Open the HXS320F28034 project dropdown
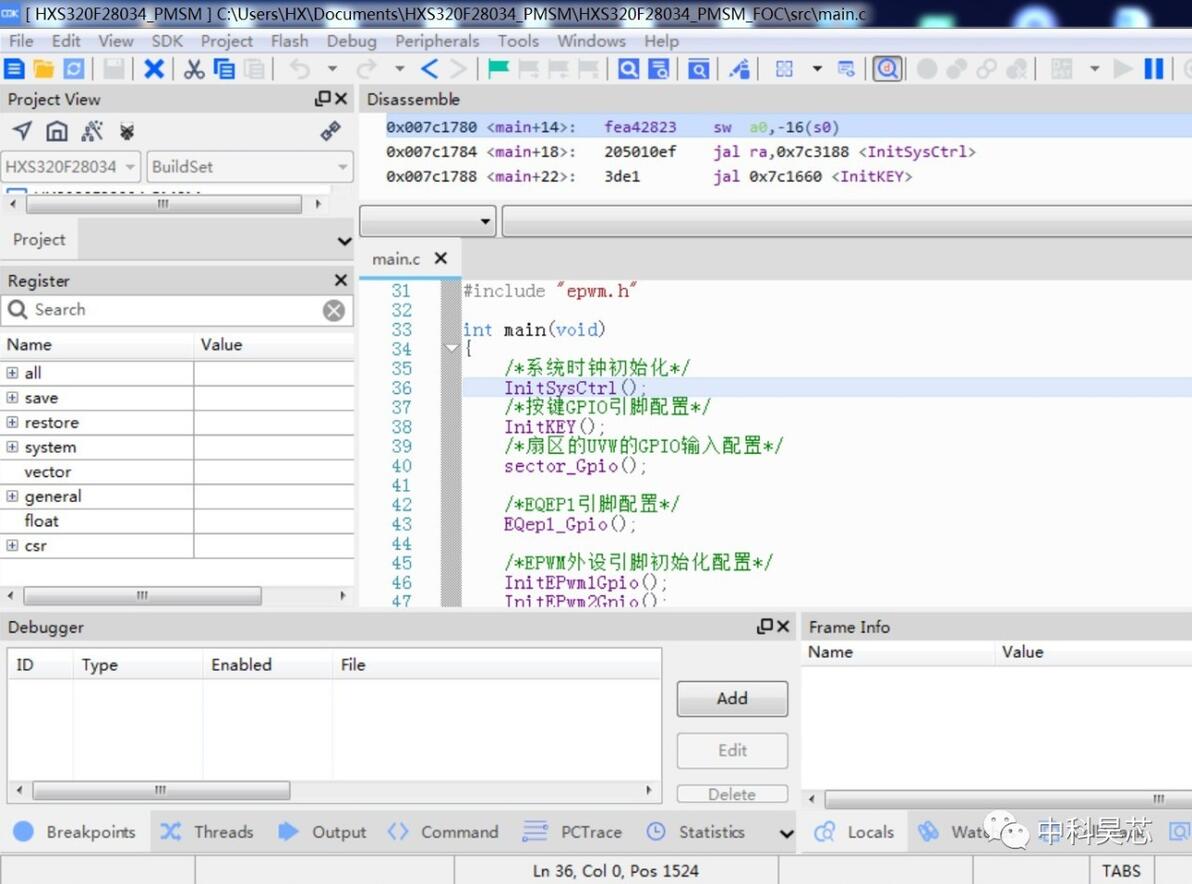 [71, 166]
